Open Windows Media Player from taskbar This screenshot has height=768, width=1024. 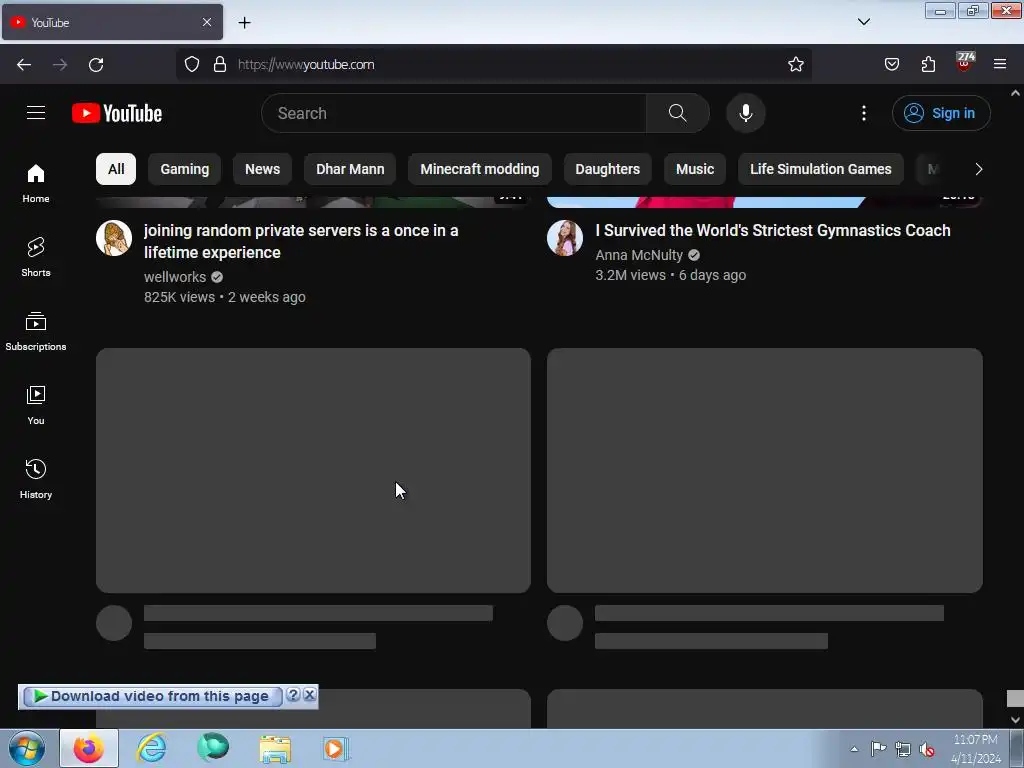coord(336,748)
